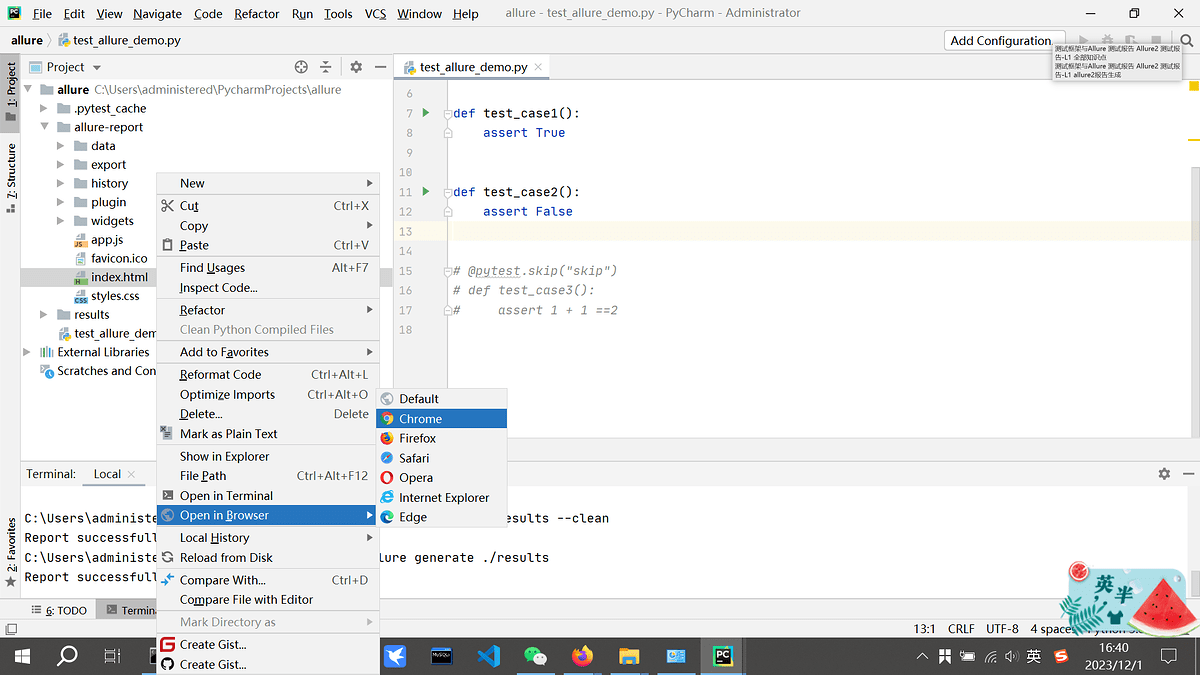
Task: Select Show in Explorer menu entry
Action: point(224,456)
